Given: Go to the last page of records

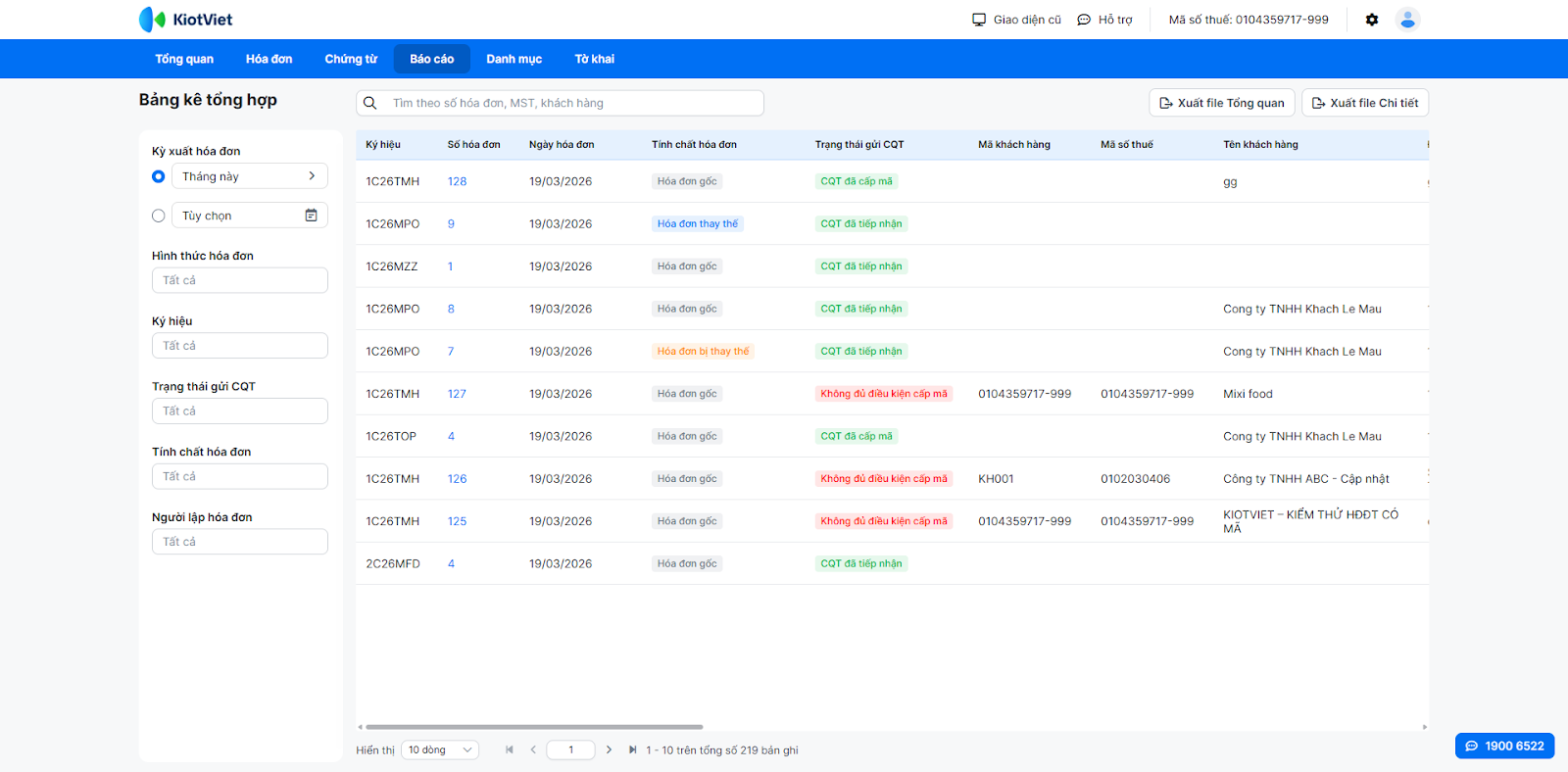Looking at the screenshot, I should (x=632, y=749).
